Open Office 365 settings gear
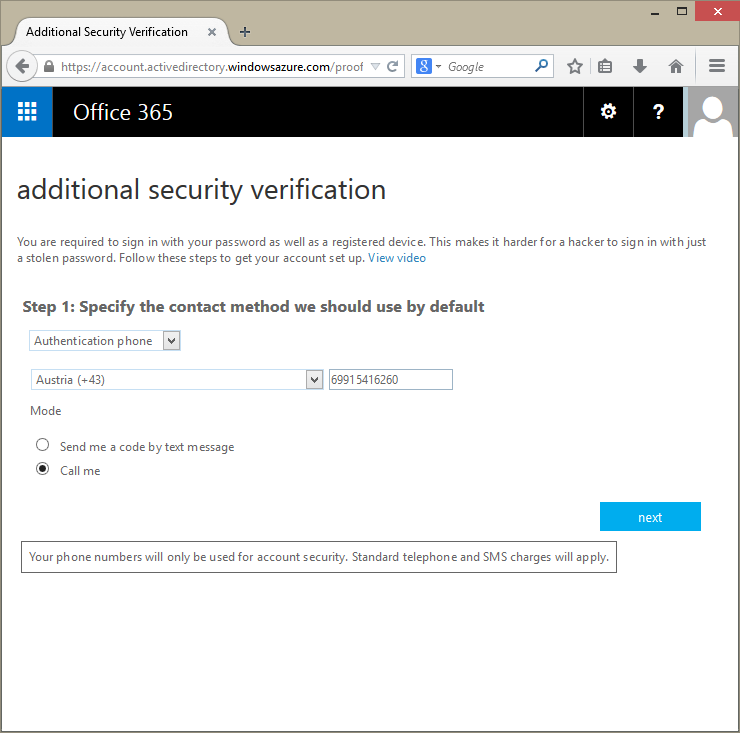The height and width of the screenshot is (733, 740). pyautogui.click(x=608, y=112)
